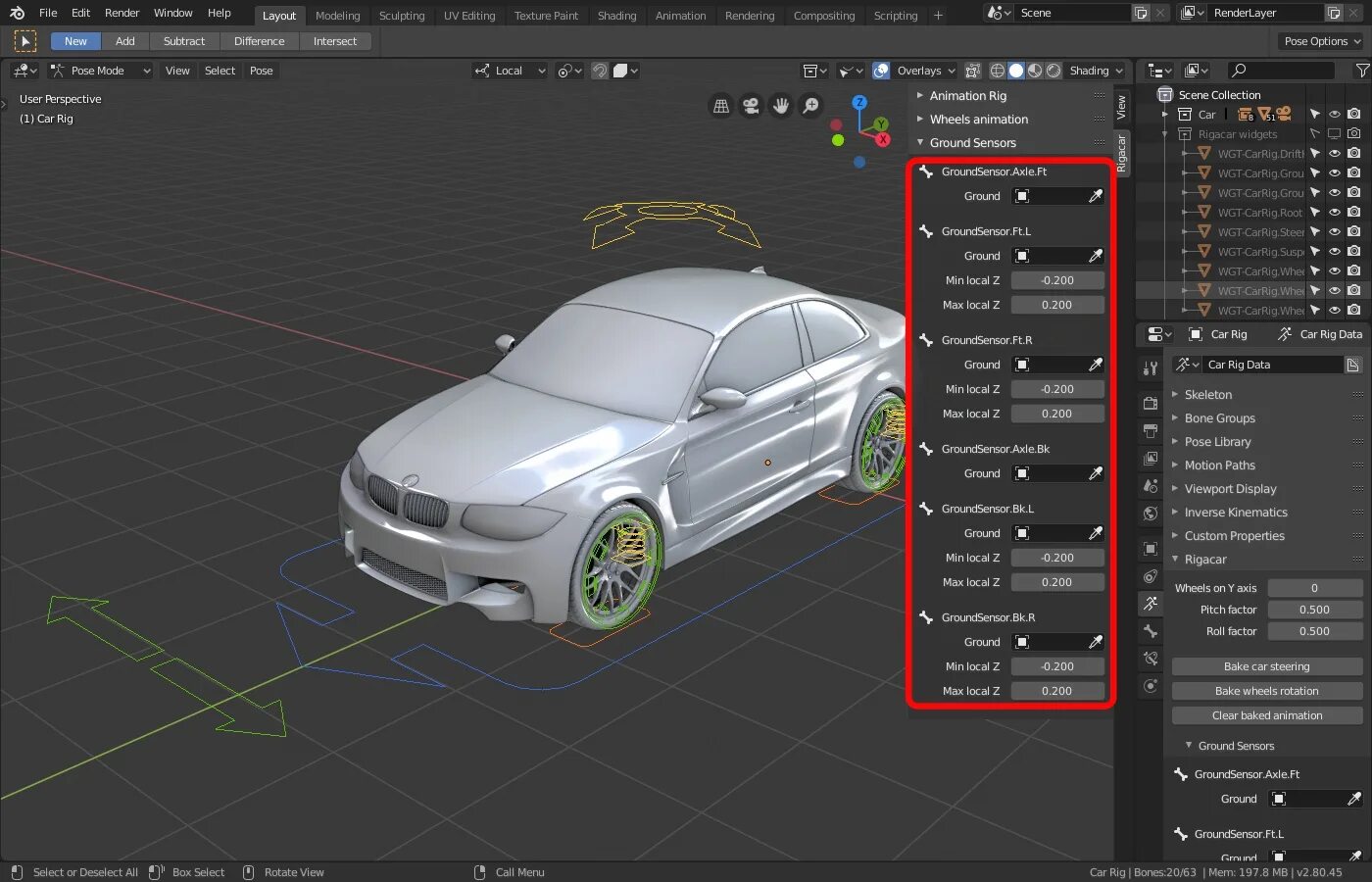The image size is (1372, 882).
Task: Toggle orthographic/perspective grid view icon
Action: coord(721,106)
